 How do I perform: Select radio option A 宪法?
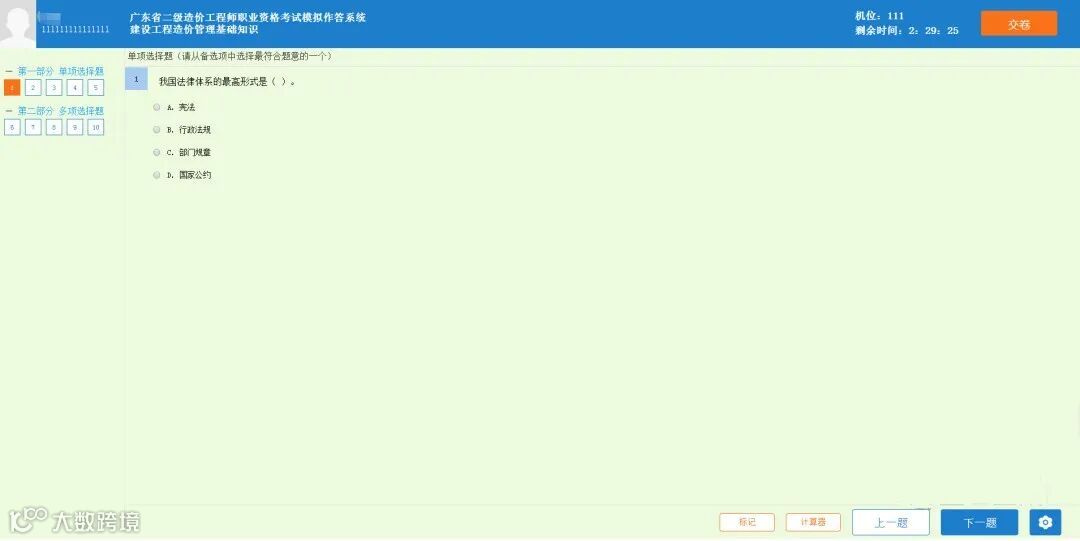(156, 107)
